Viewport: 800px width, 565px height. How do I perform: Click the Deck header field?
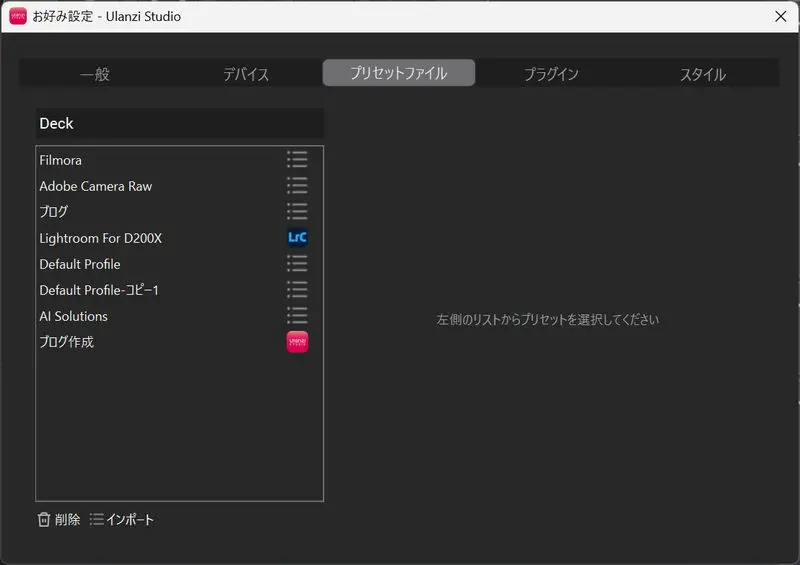(180, 124)
